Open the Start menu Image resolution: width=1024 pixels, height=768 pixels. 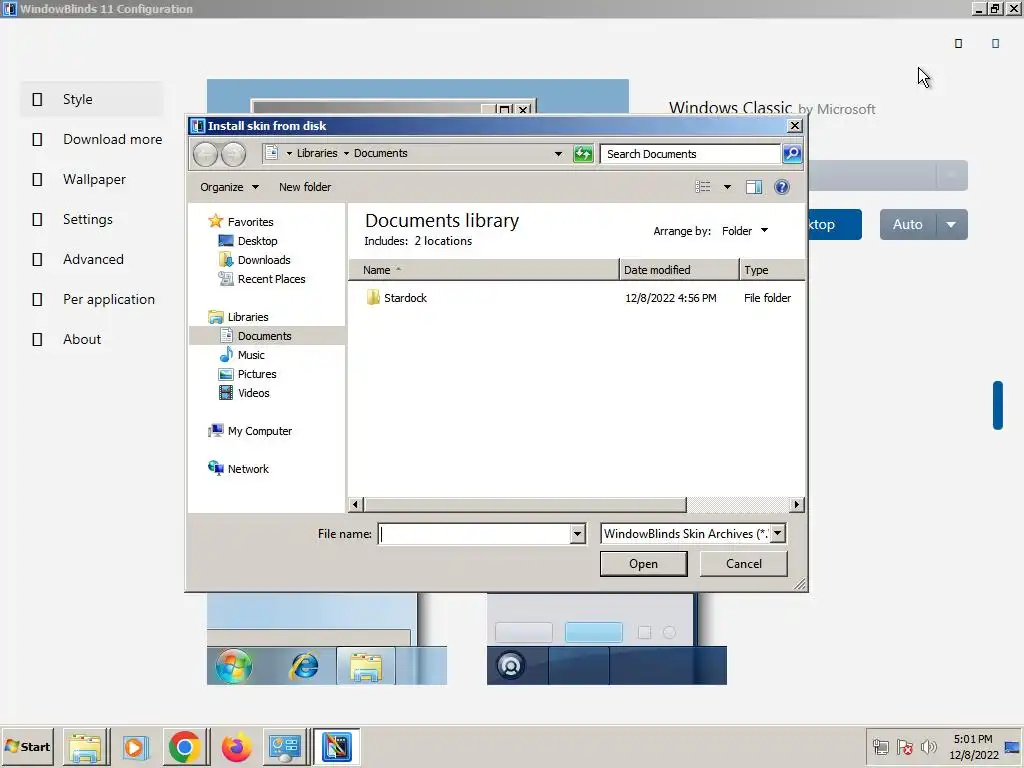point(27,746)
